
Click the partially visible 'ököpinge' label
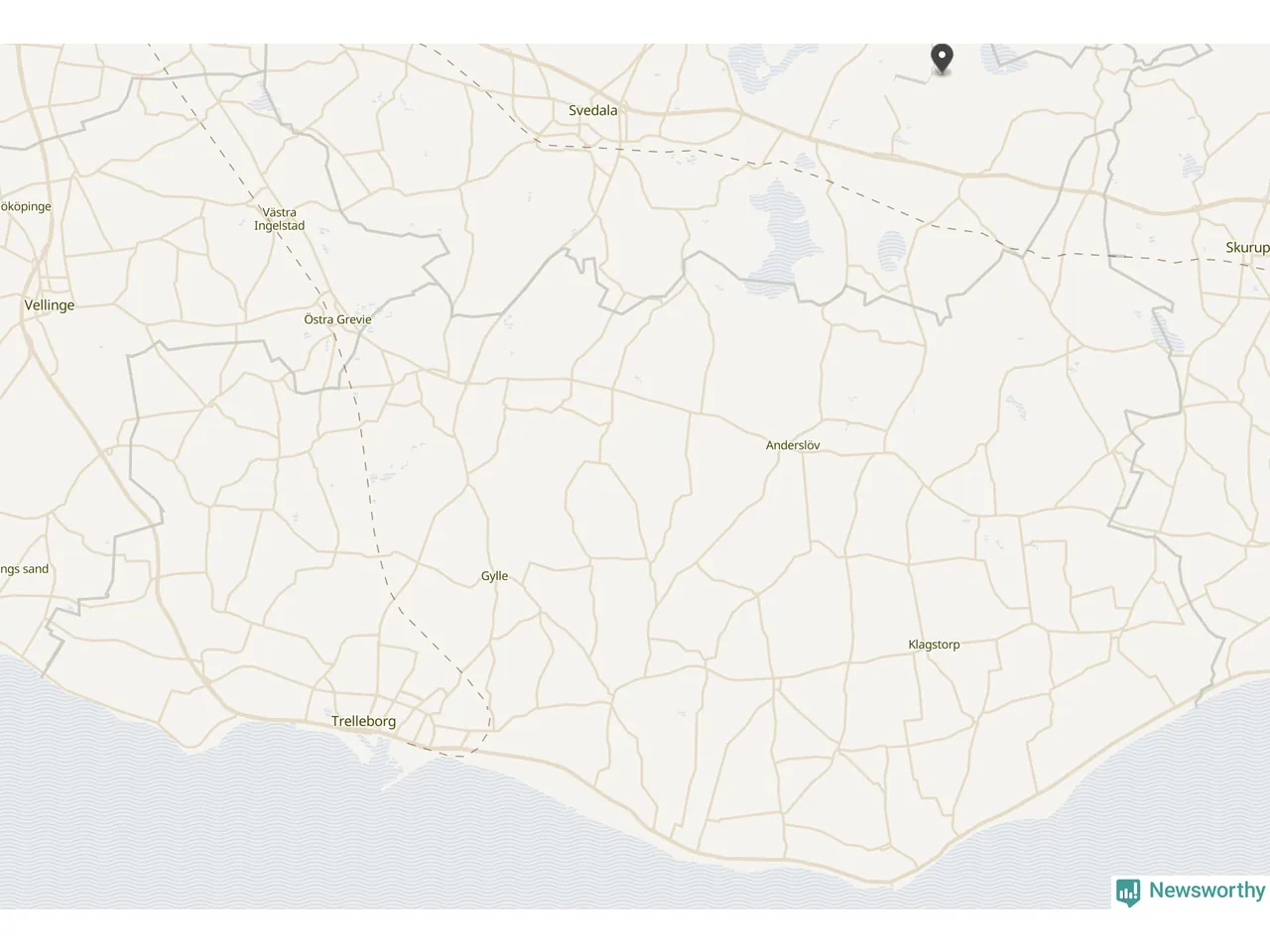26,206
